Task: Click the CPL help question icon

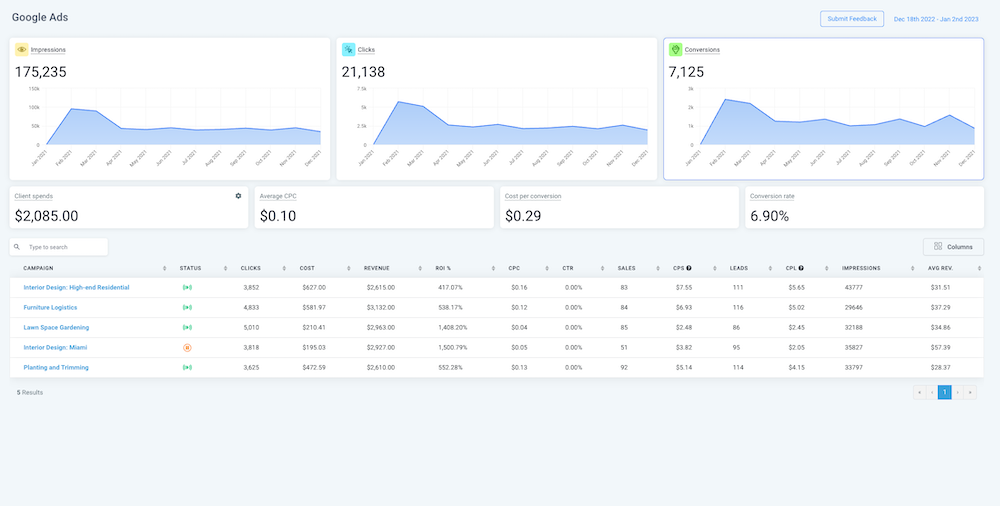Action: click(801, 268)
